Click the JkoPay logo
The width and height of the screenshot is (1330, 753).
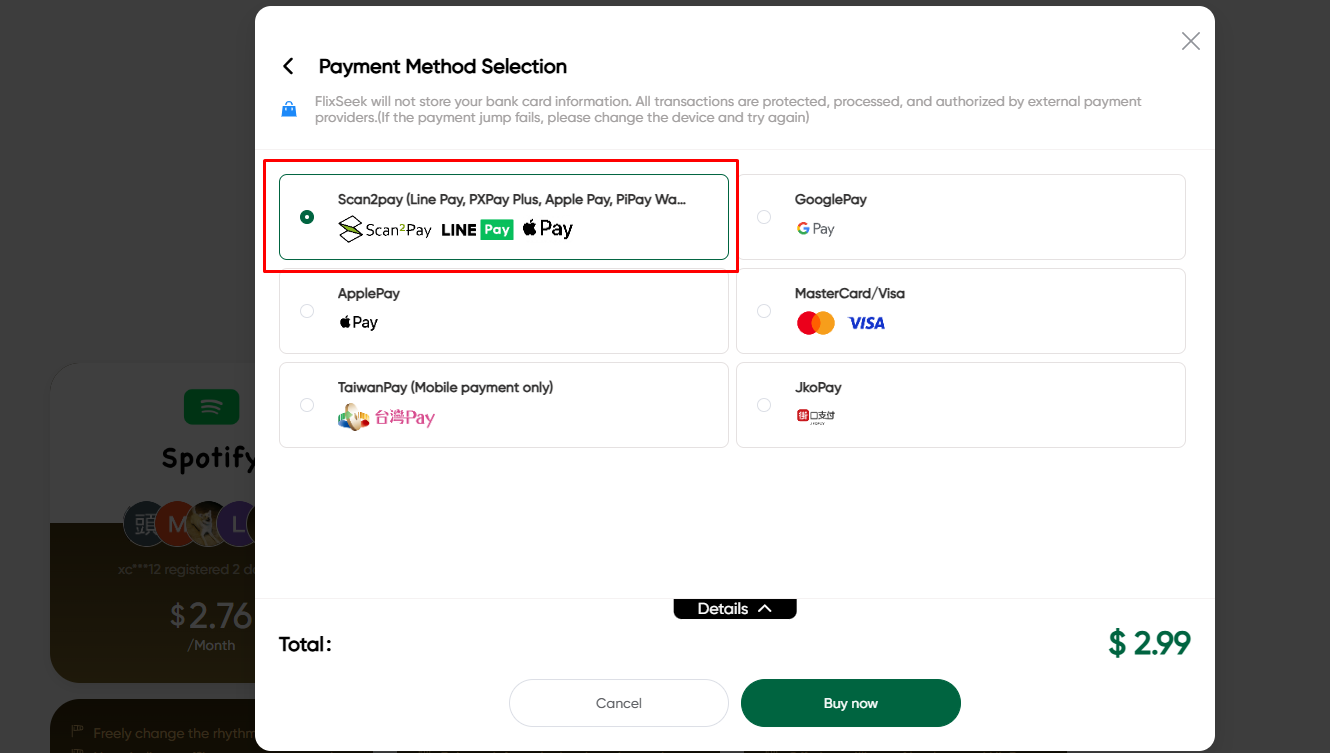(x=814, y=414)
